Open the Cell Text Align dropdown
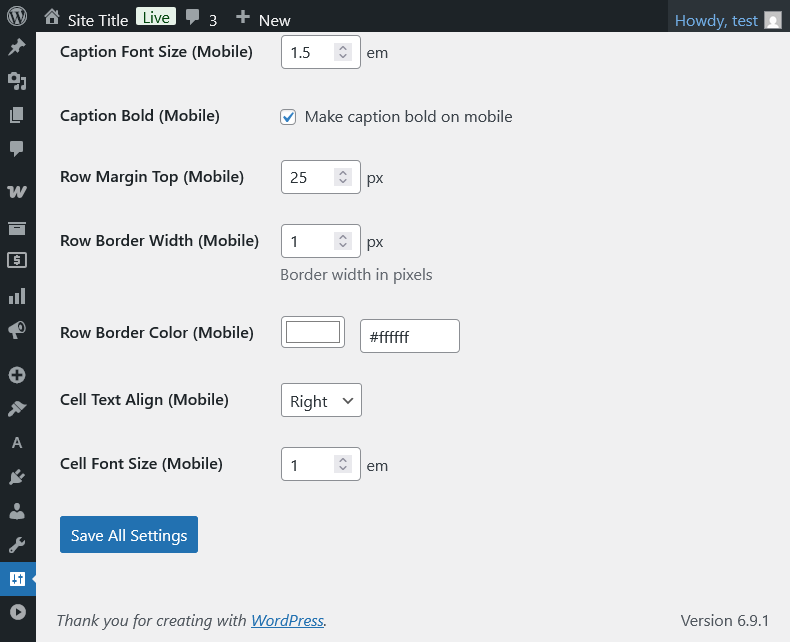Viewport: 790px width, 642px height. point(321,401)
